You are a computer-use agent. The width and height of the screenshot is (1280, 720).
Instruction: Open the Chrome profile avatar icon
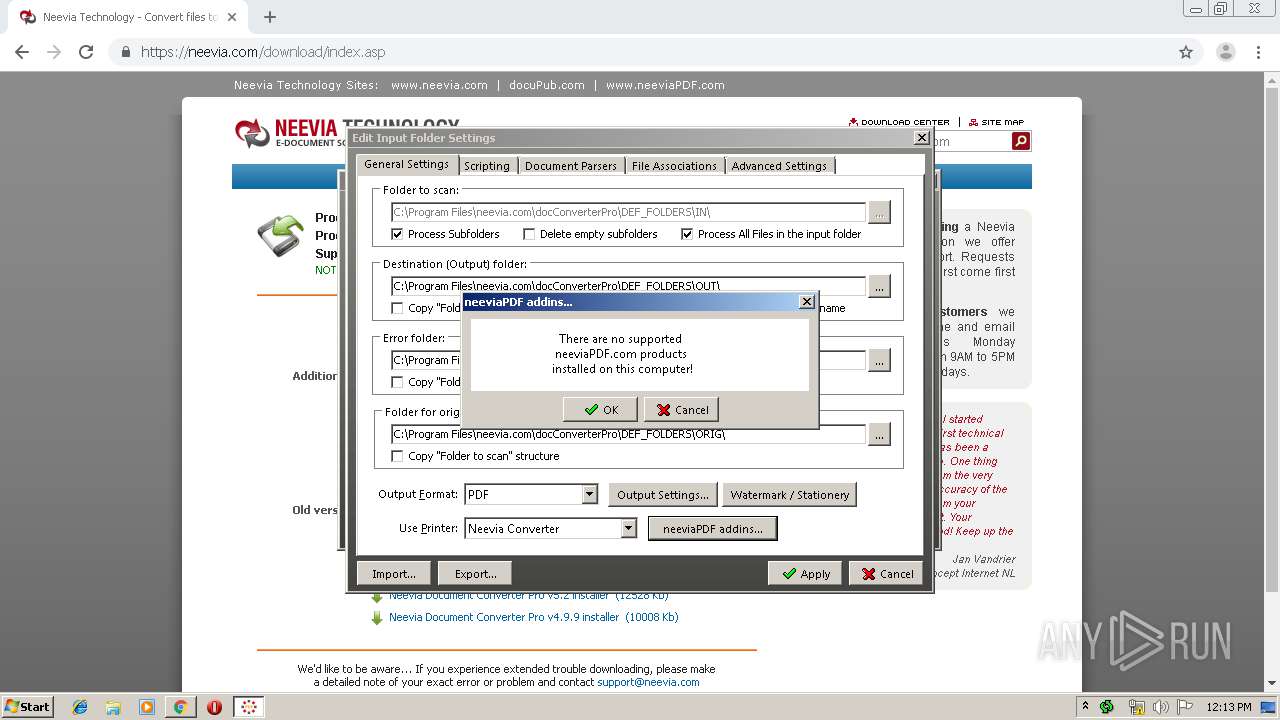pos(1225,52)
